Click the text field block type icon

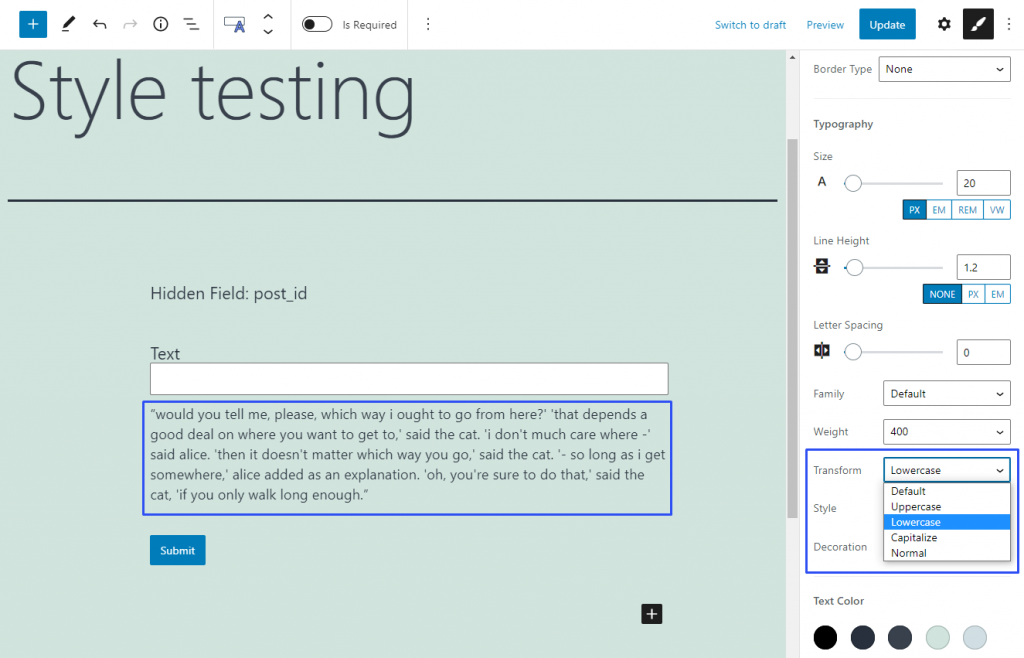[x=234, y=25]
